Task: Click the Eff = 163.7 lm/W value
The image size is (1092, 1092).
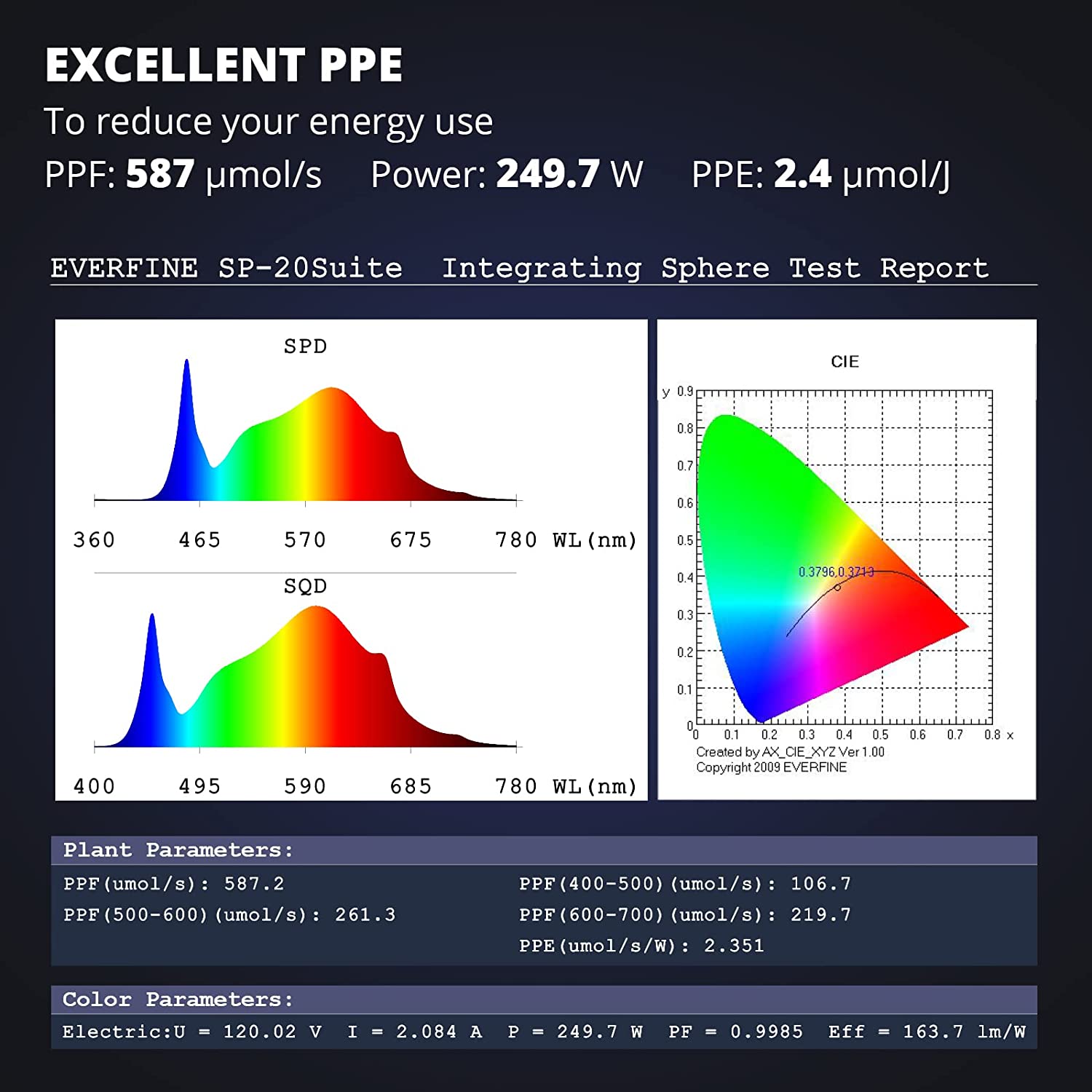Action: click(x=927, y=1032)
